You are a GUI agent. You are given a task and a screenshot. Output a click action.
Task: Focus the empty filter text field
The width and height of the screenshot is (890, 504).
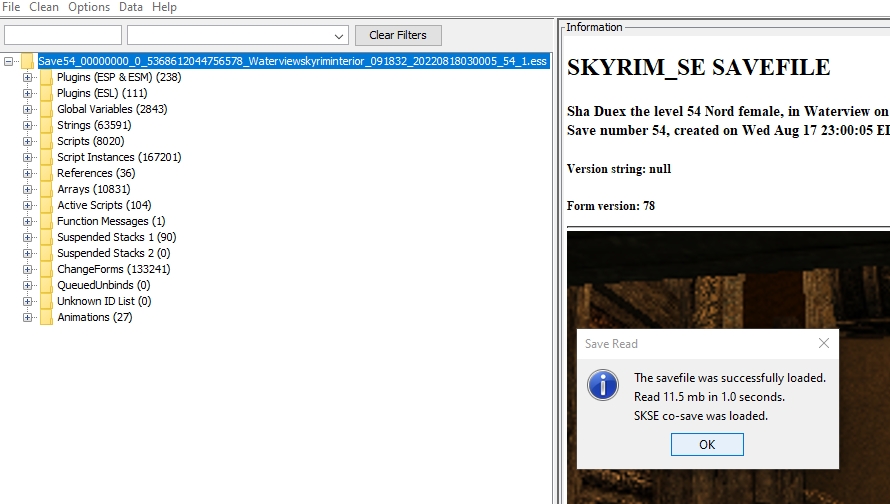(x=63, y=35)
